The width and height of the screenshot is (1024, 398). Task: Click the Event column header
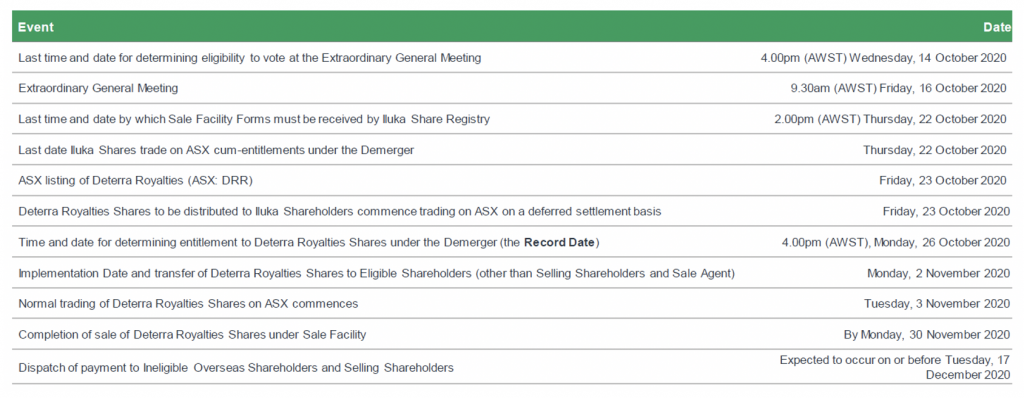click(36, 27)
